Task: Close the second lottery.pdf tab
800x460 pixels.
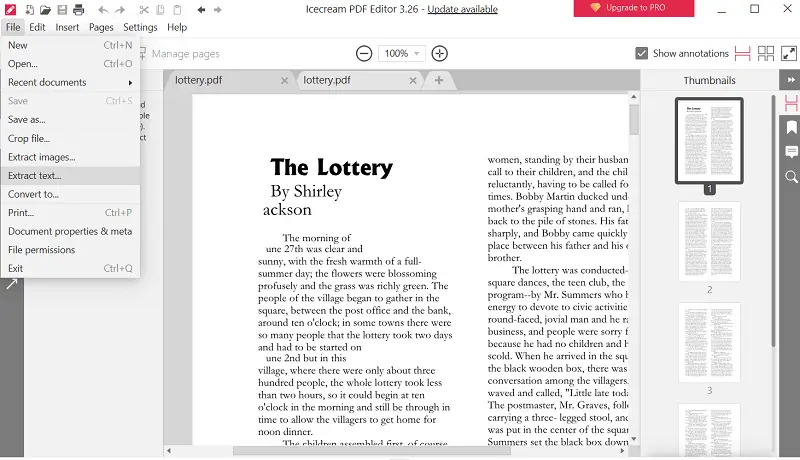Action: click(413, 81)
